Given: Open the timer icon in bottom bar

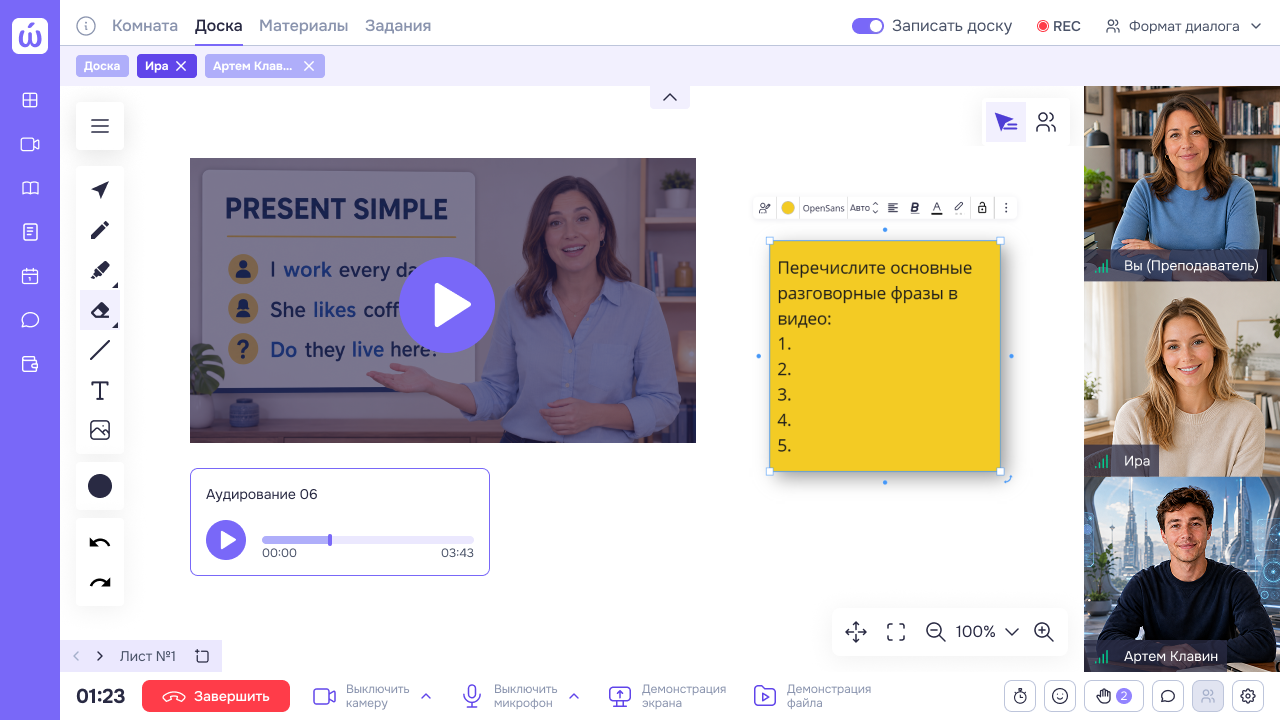Looking at the screenshot, I should coord(1020,696).
